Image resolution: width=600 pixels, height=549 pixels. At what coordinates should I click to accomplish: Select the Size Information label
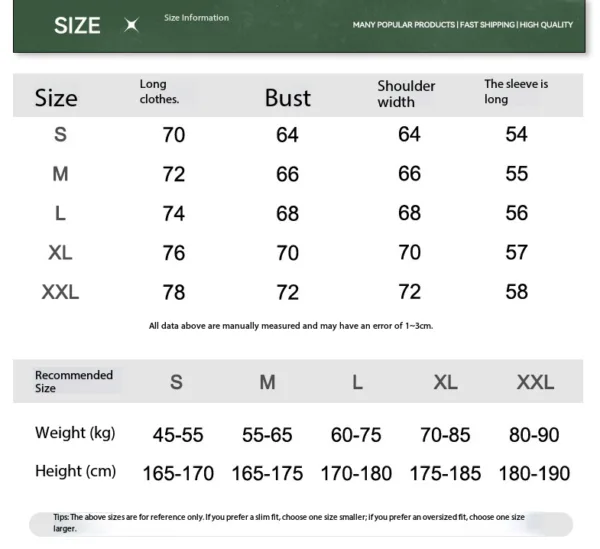pyautogui.click(x=196, y=18)
